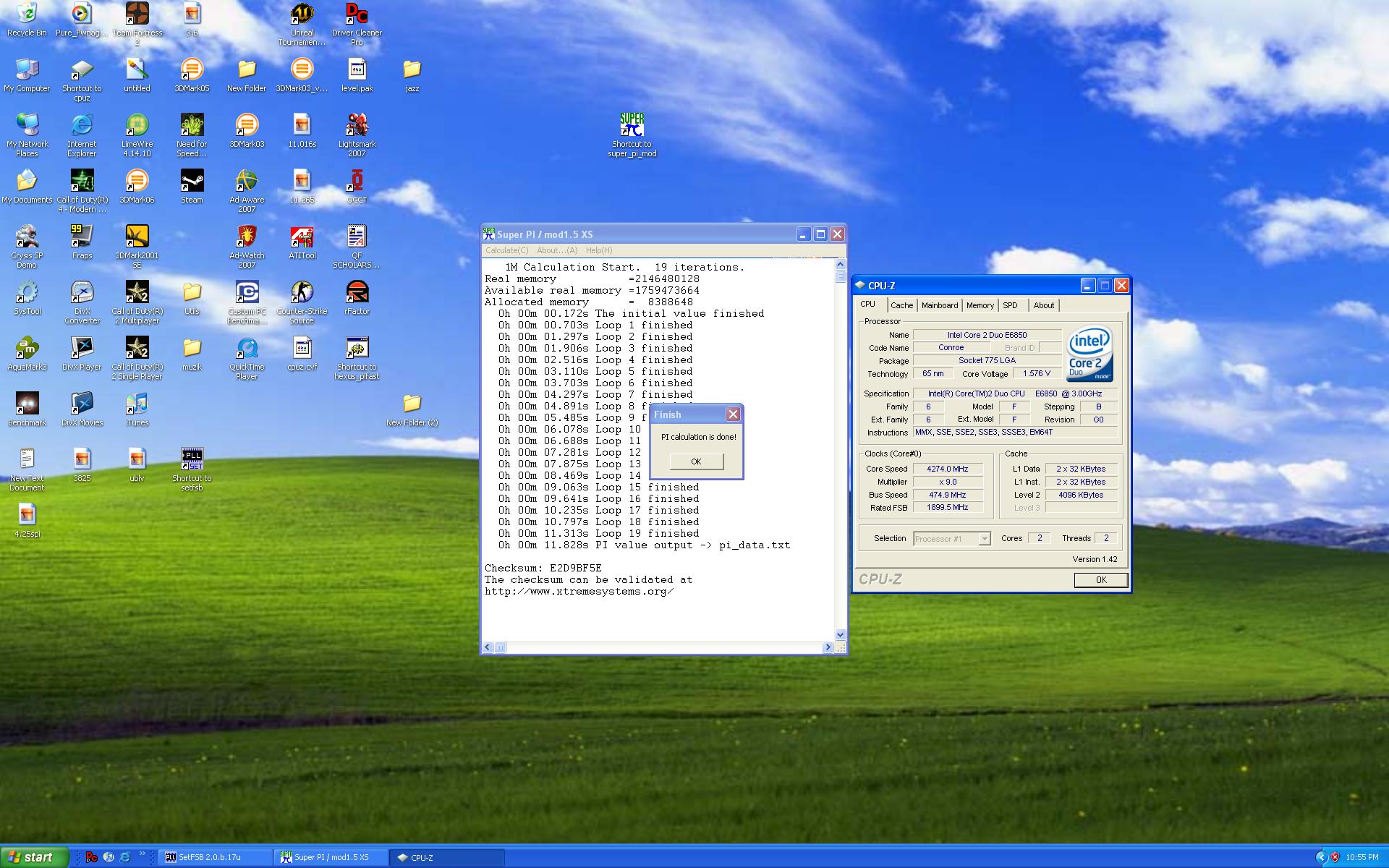Screen dimensions: 1389x868
Task: Minimize the CPU-Z window
Action: (1088, 286)
